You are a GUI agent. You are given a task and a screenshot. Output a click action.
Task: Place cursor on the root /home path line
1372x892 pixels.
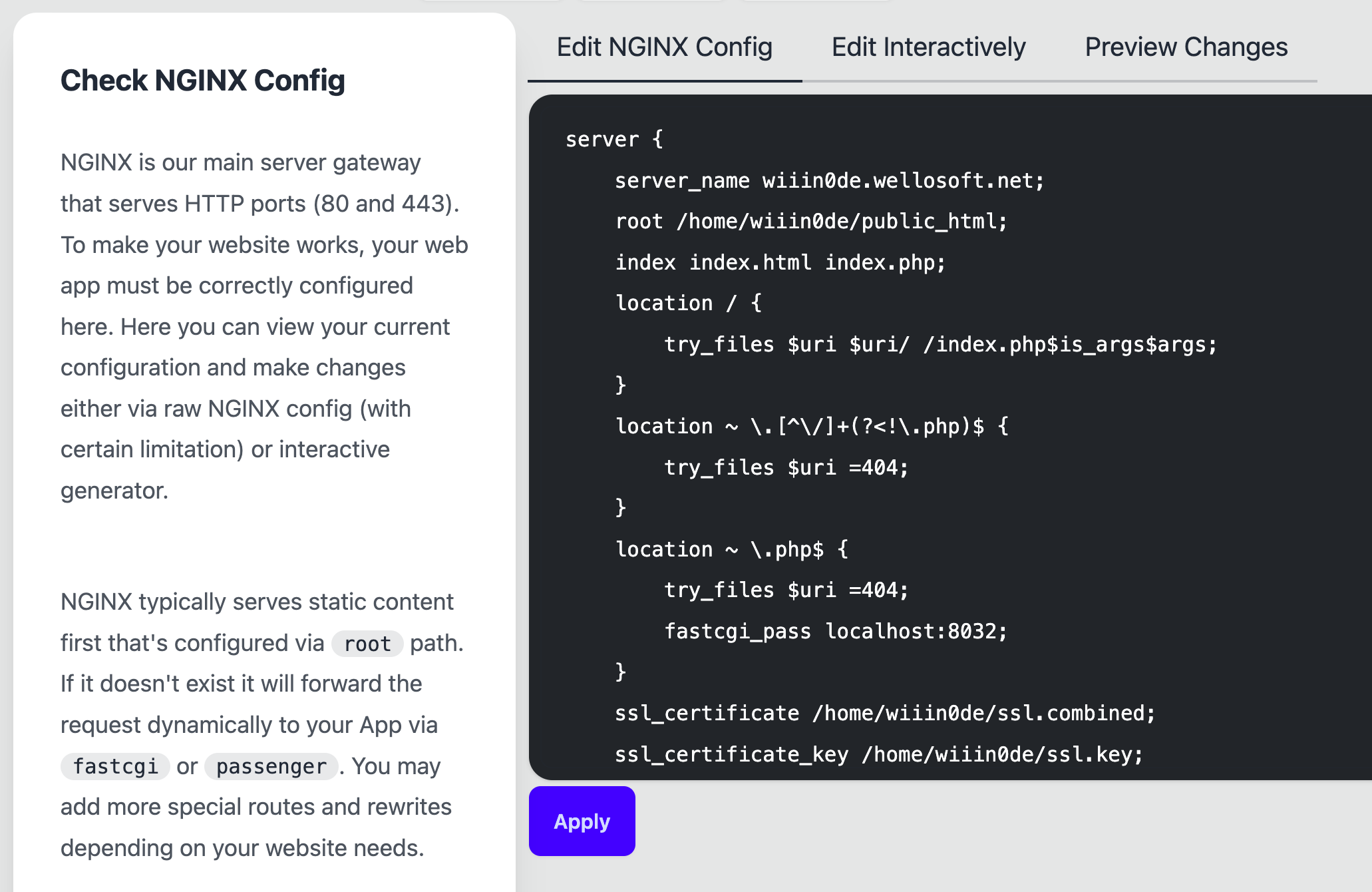[x=810, y=221]
